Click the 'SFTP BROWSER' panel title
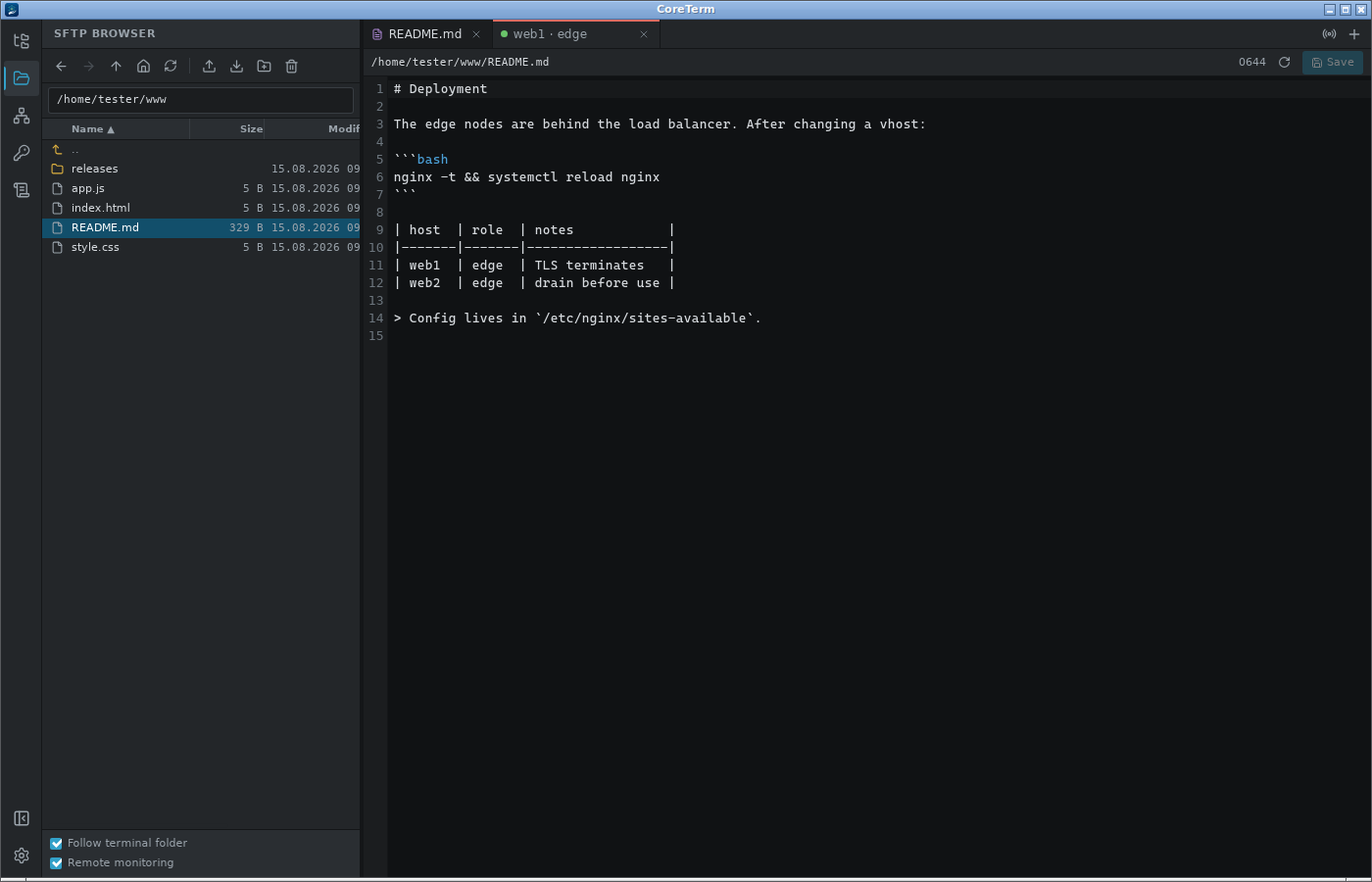1372x882 pixels. (x=105, y=33)
